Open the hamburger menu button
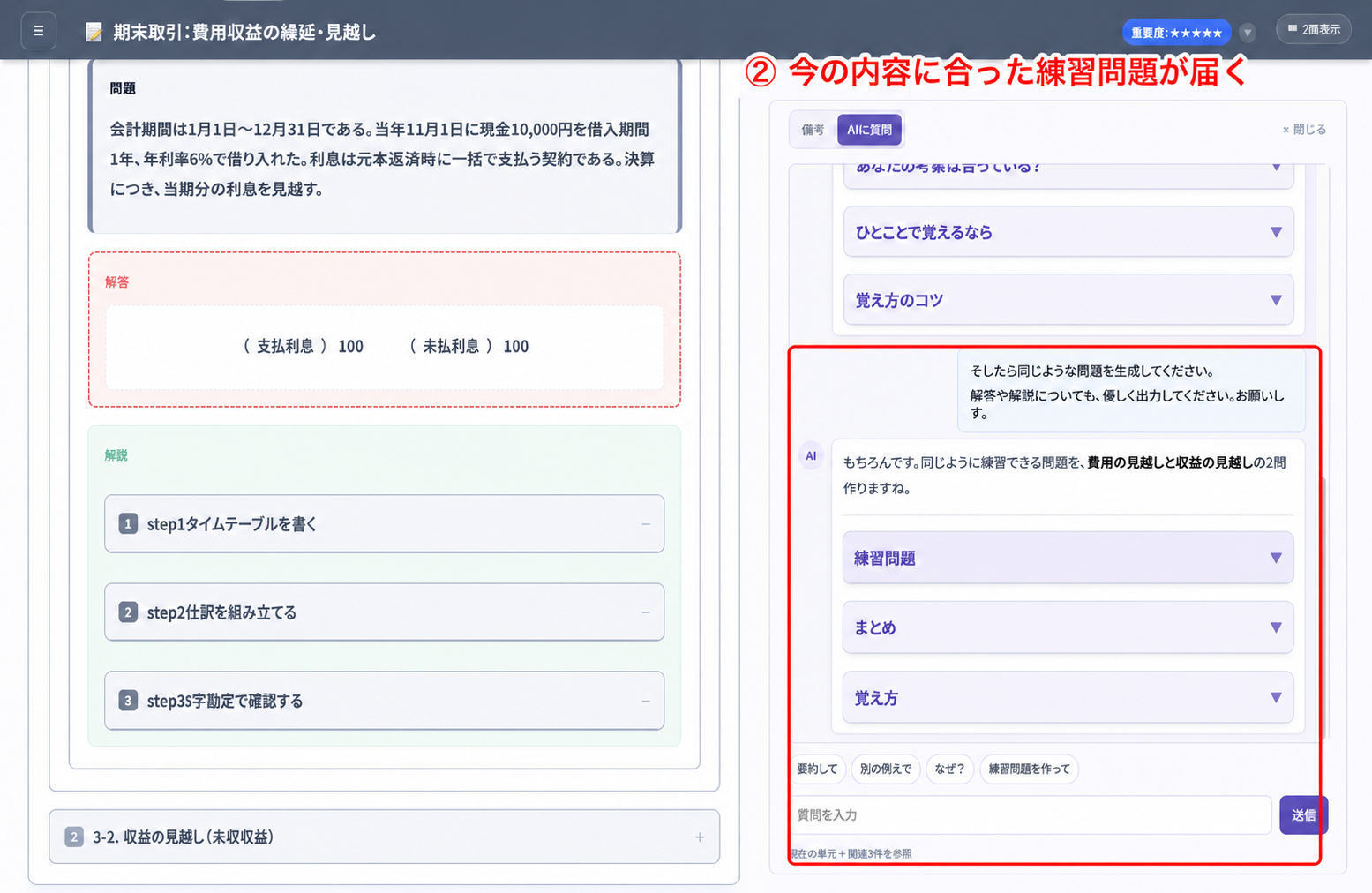This screenshot has height=893, width=1372. 38,31
